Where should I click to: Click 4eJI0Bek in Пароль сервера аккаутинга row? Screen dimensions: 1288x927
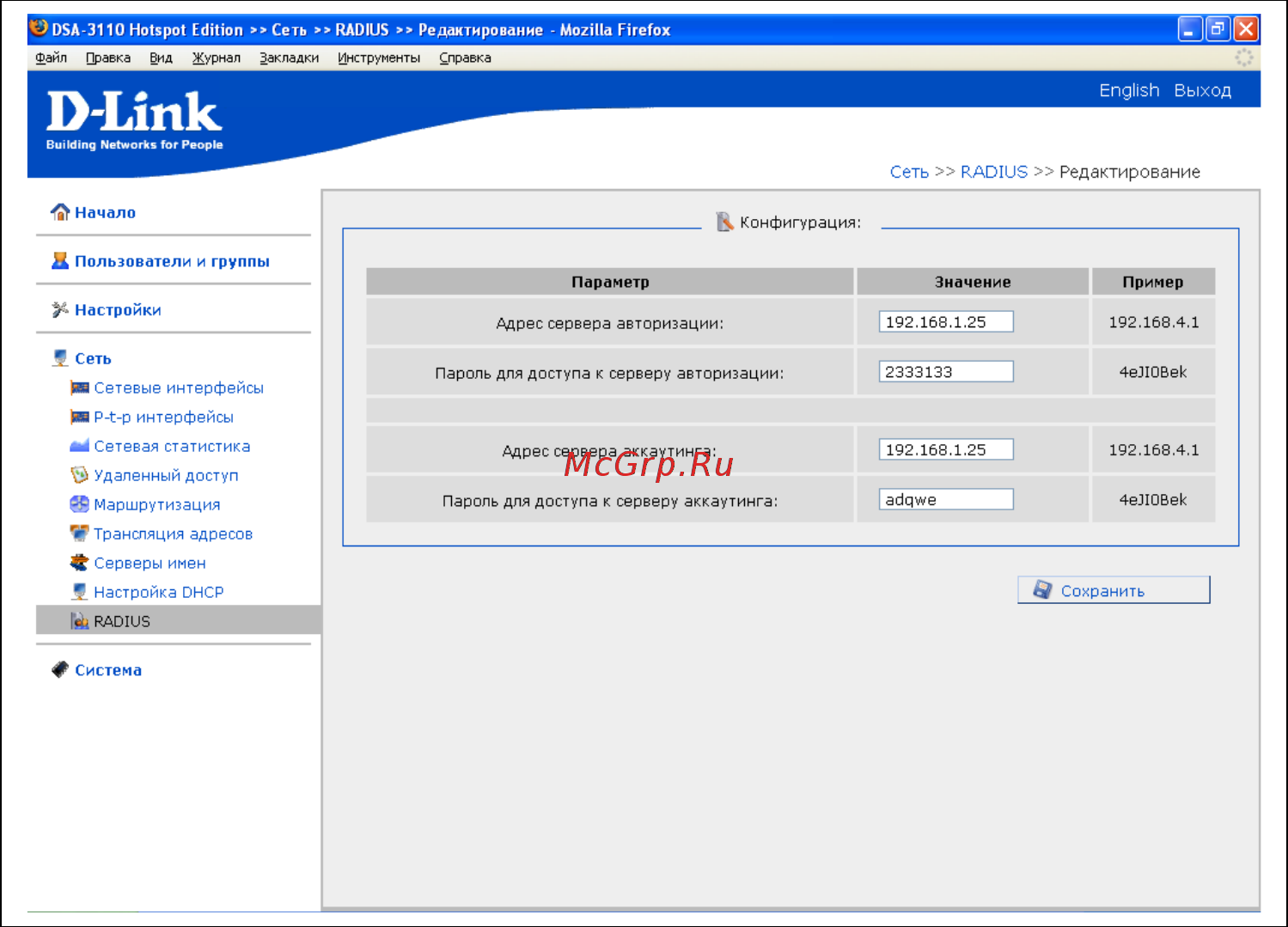pyautogui.click(x=1153, y=500)
